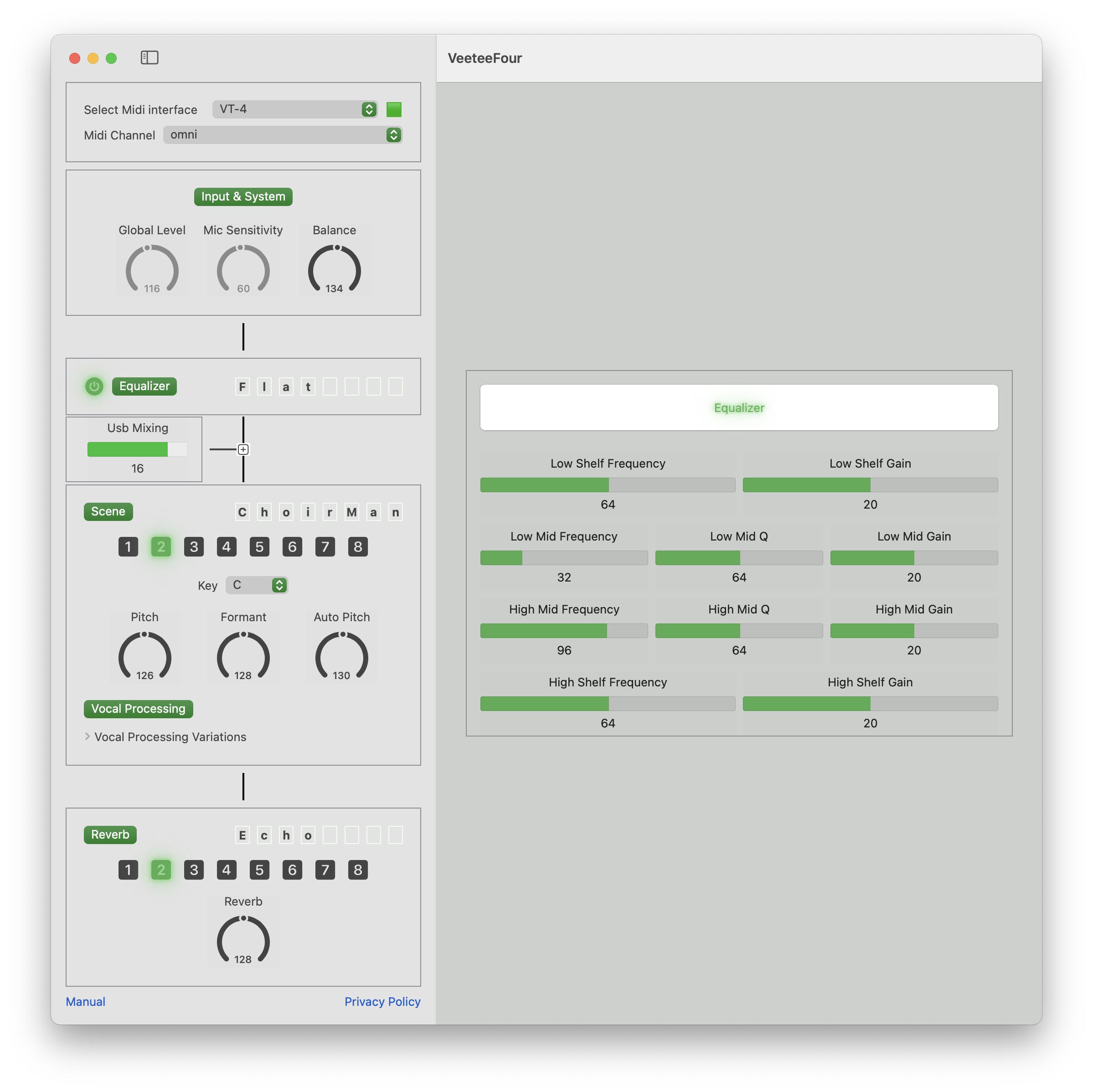This screenshot has width=1093, height=1092.
Task: Open the Select Midi interface dropdown
Action: pyautogui.click(x=371, y=108)
